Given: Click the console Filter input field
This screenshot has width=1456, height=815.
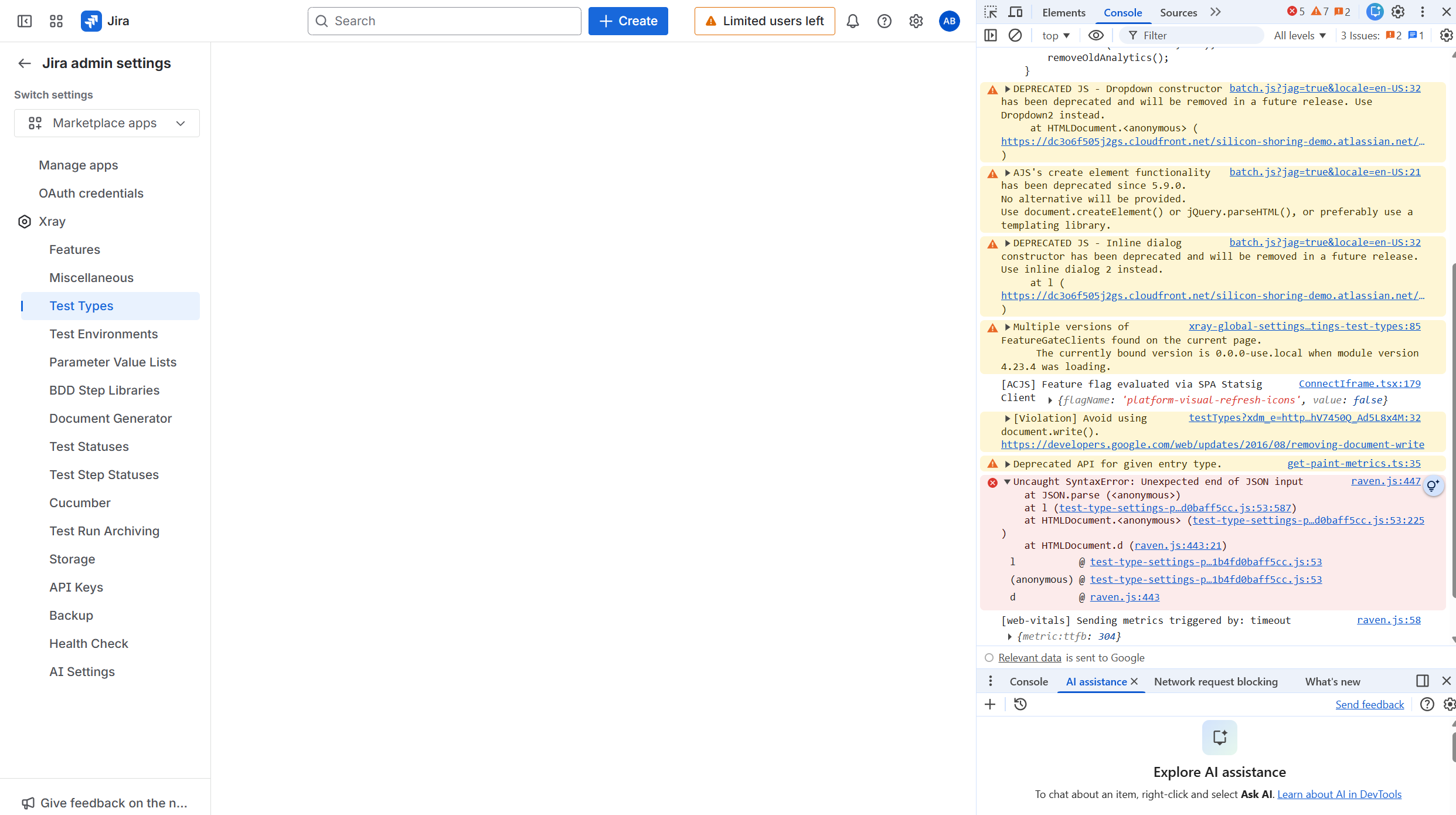Looking at the screenshot, I should (1196, 36).
